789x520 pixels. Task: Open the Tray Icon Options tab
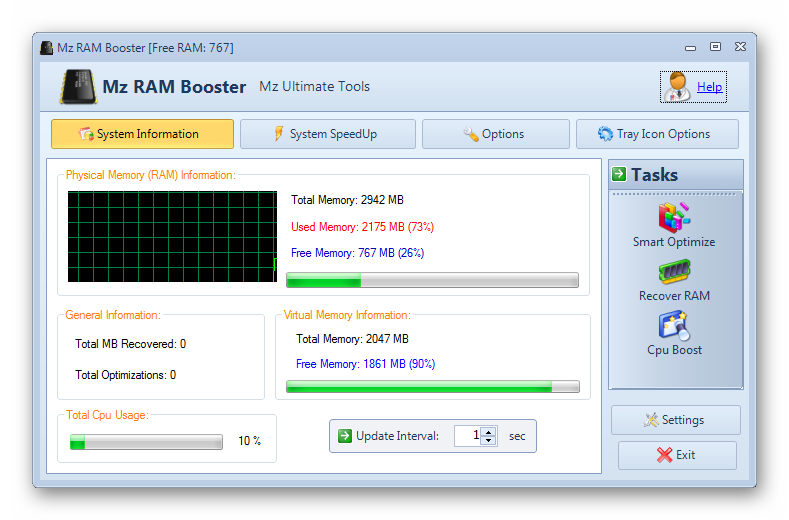tap(657, 134)
